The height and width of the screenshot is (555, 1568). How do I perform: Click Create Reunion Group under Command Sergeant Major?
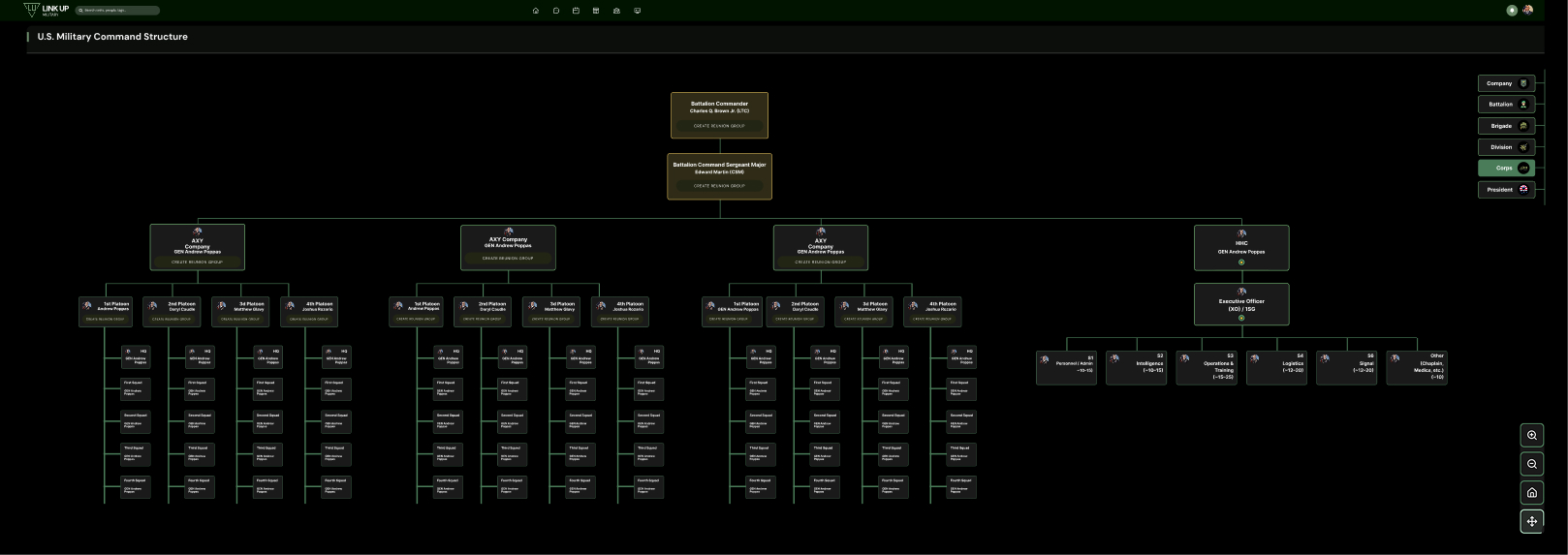point(719,186)
